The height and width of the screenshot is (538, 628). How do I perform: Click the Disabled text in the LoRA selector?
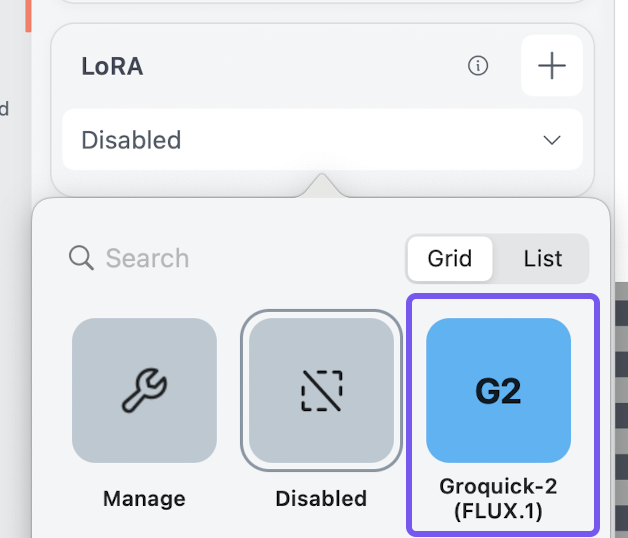click(131, 140)
